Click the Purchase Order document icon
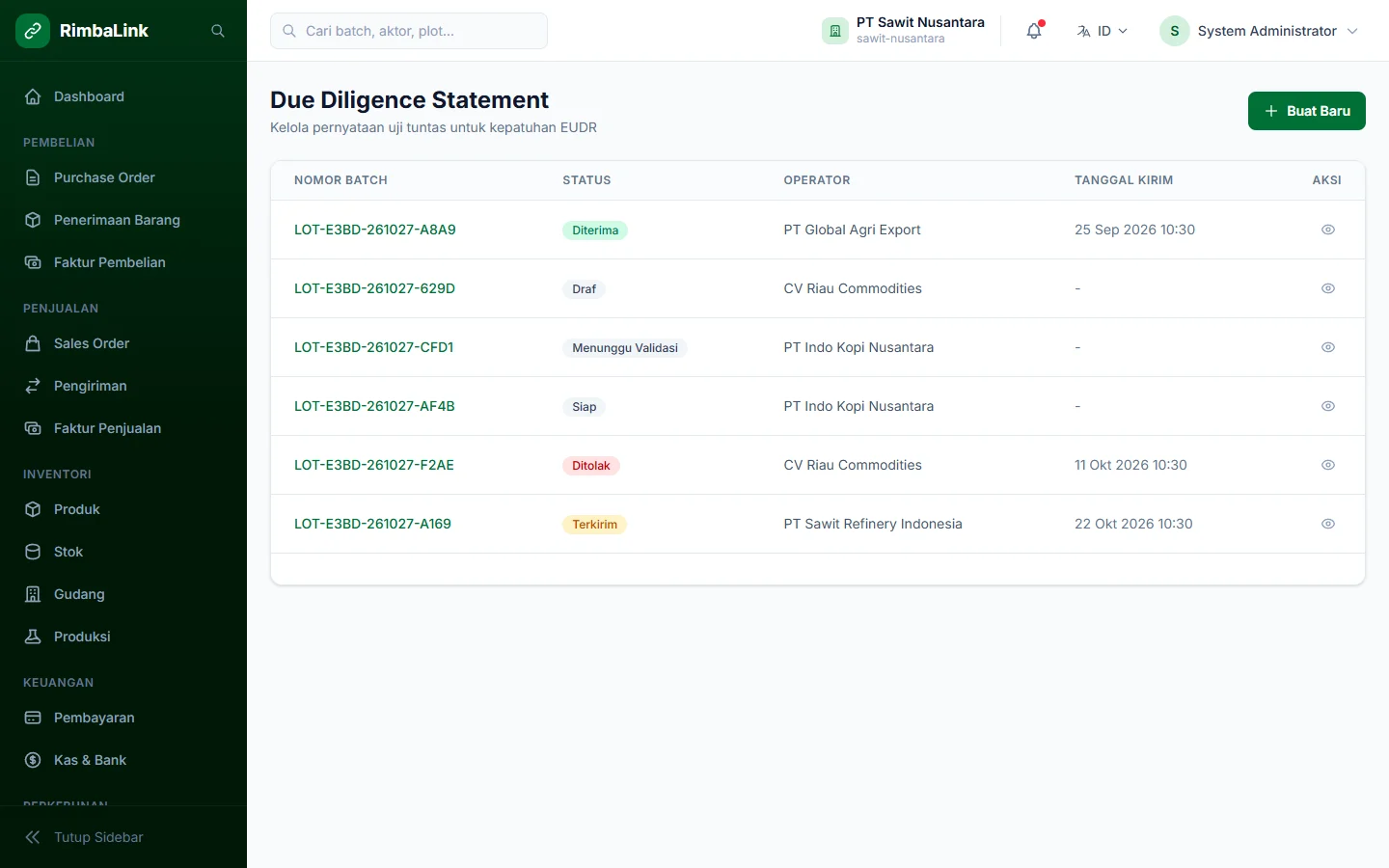The height and width of the screenshot is (868, 1389). (33, 177)
